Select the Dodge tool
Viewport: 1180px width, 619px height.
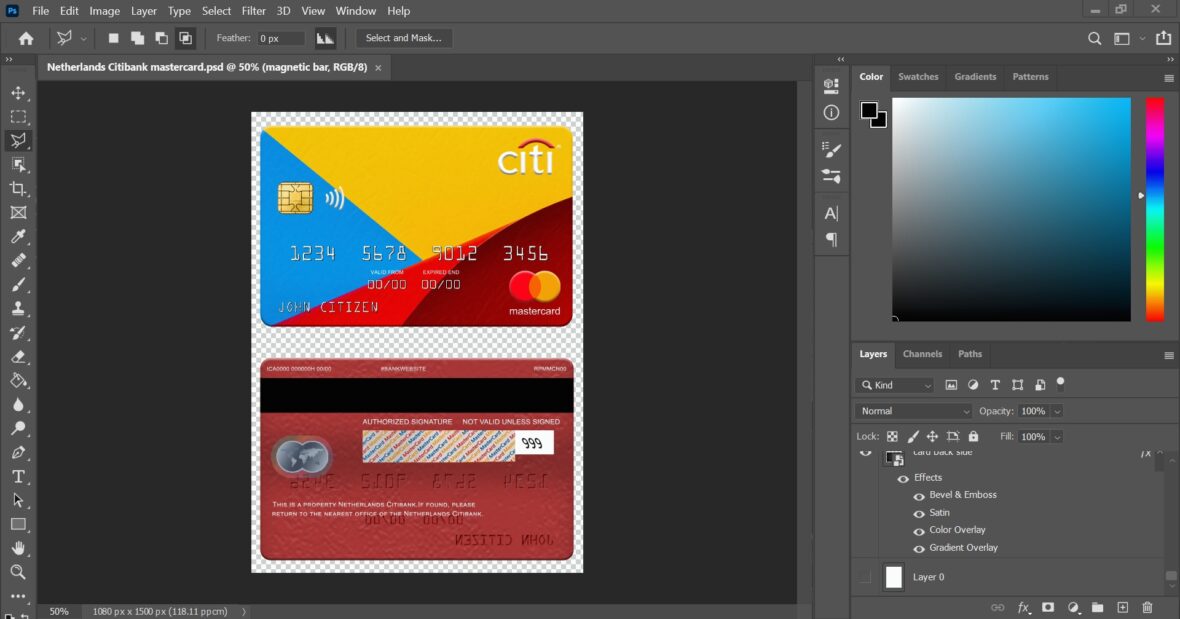click(x=18, y=428)
